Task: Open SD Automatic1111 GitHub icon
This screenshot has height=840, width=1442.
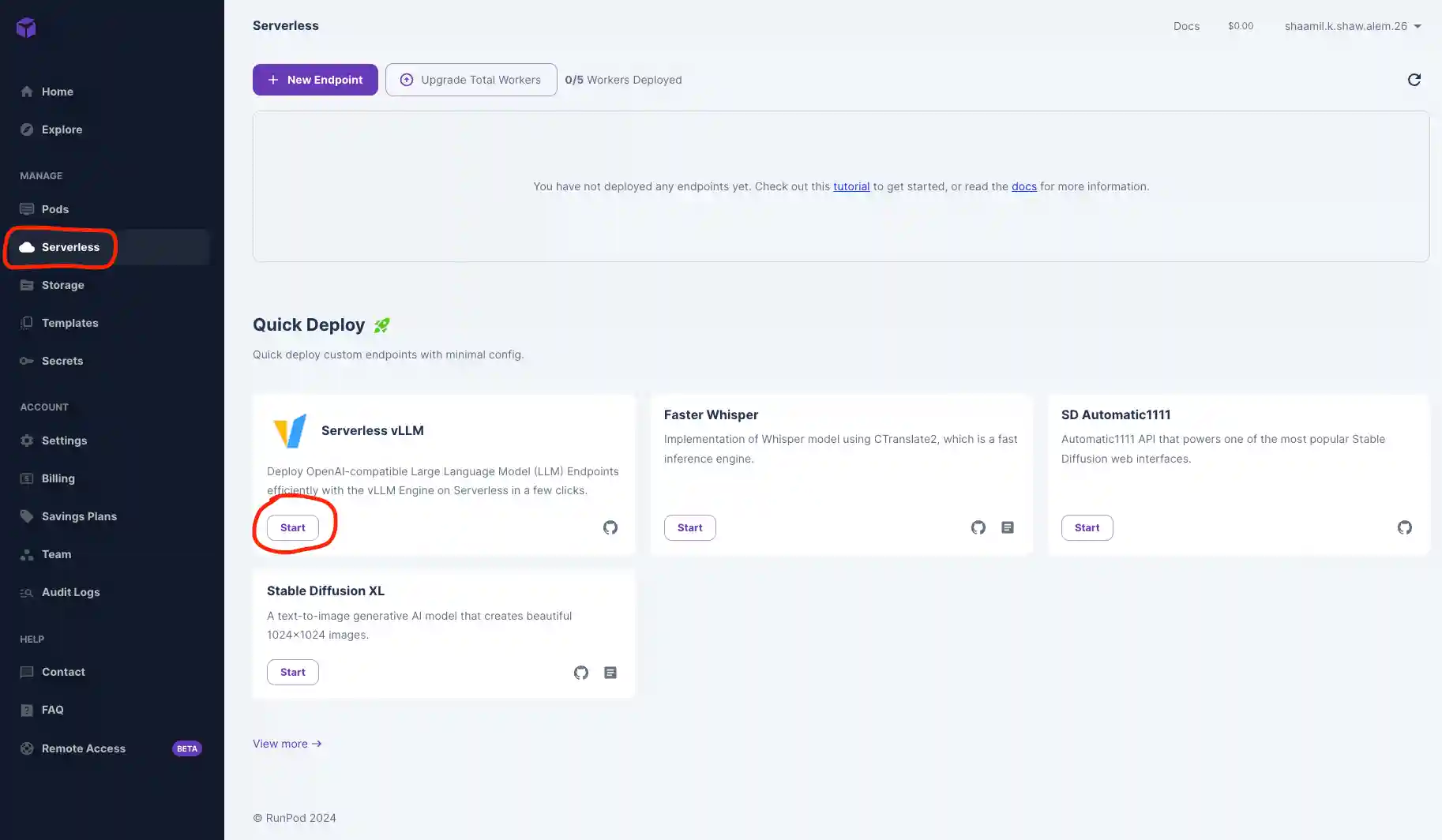Action: (x=1404, y=527)
